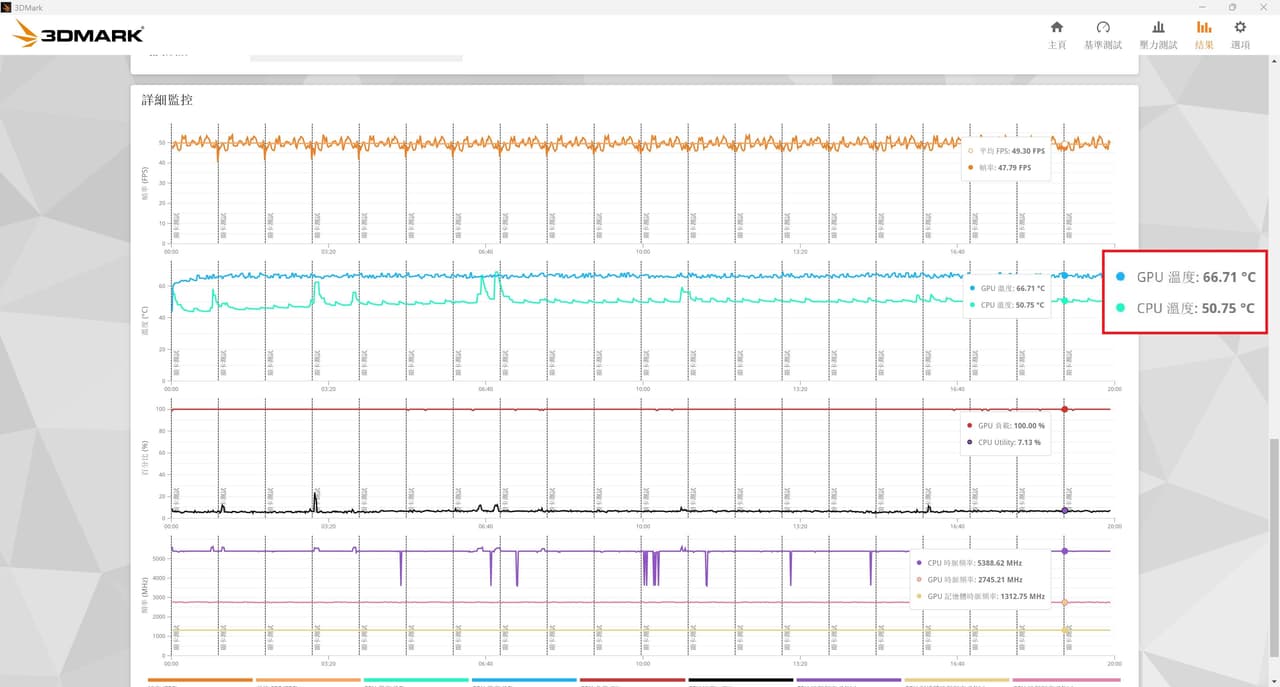Toggle the teal CPU temperature legend bar
The height and width of the screenshot is (687, 1280).
[x=416, y=680]
